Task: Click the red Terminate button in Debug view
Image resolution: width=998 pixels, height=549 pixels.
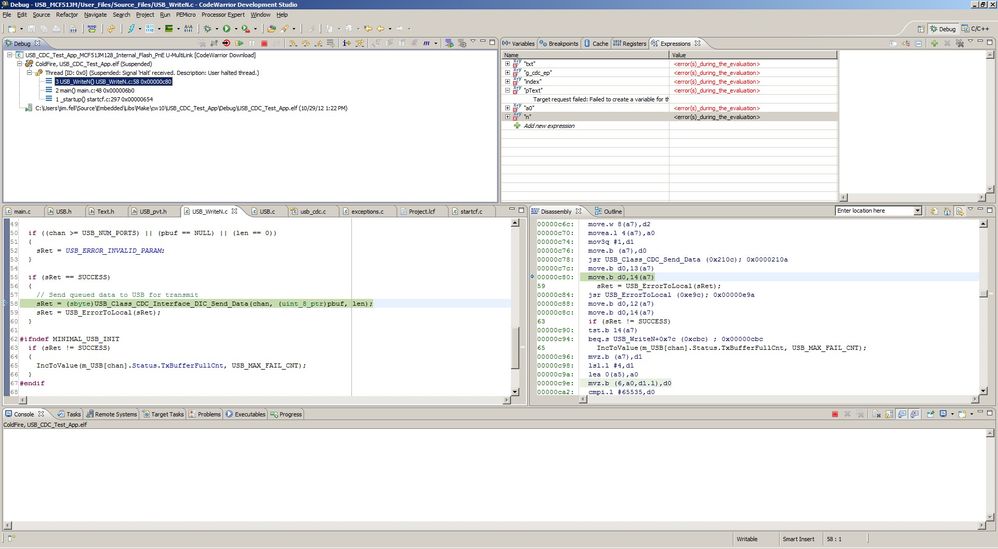Action: pos(264,44)
